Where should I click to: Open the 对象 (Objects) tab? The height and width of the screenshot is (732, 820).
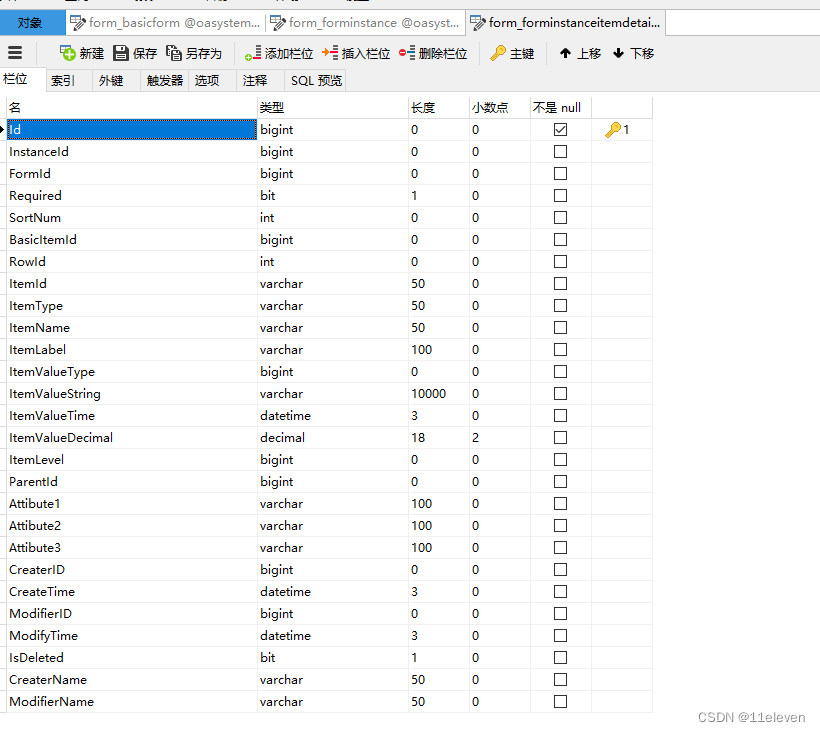click(32, 23)
